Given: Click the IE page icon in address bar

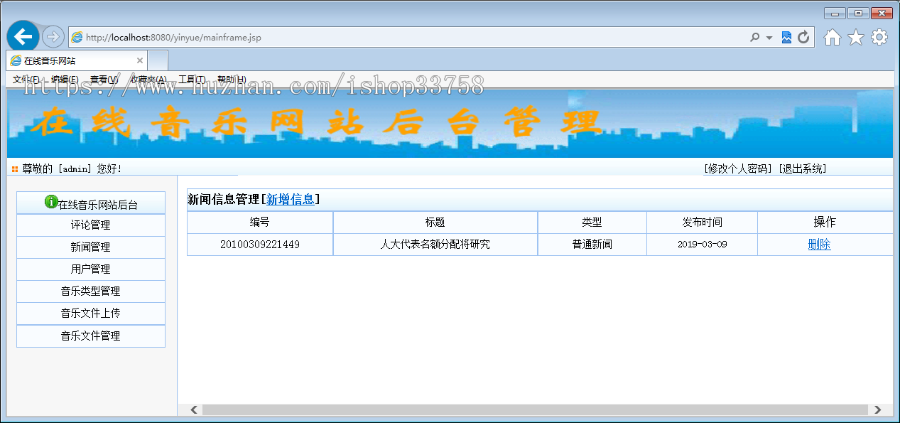Looking at the screenshot, I should (77, 37).
